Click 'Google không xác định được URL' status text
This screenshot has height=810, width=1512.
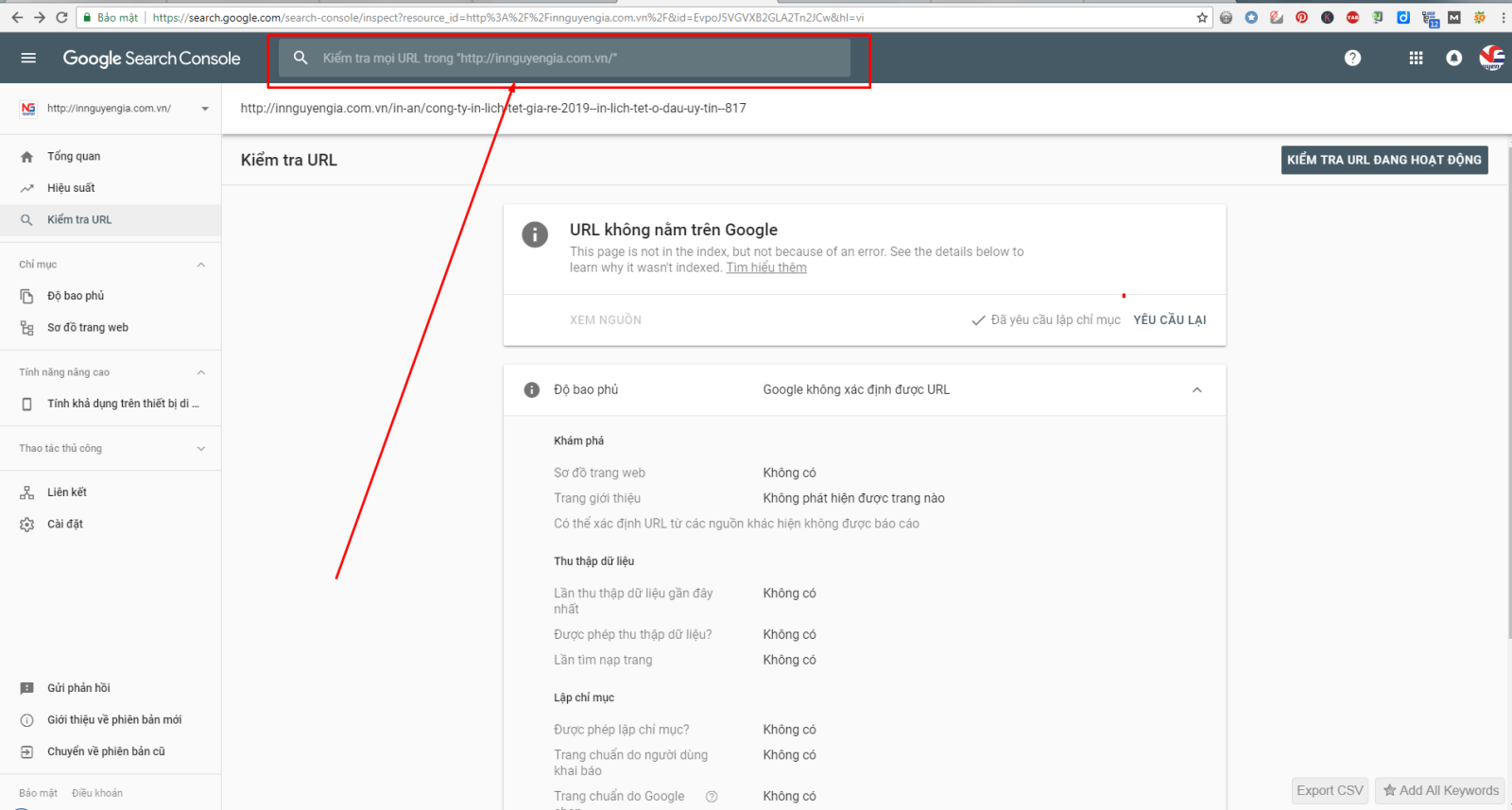coord(856,389)
